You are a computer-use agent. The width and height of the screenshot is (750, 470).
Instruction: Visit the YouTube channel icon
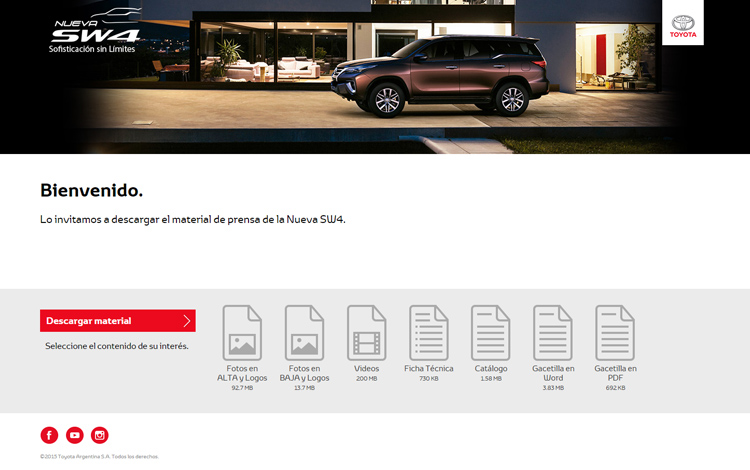pos(75,435)
